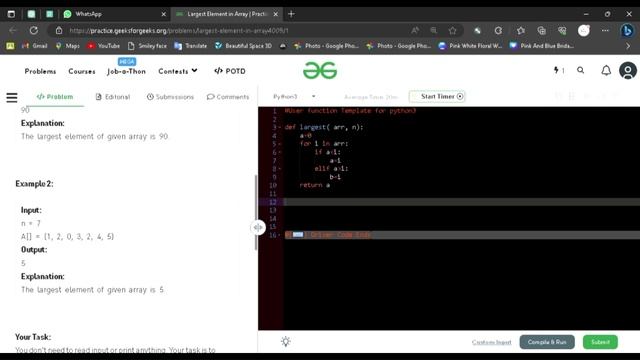Click the 'Example 2:' heading text
The width and height of the screenshot is (640, 360).
click(x=34, y=184)
